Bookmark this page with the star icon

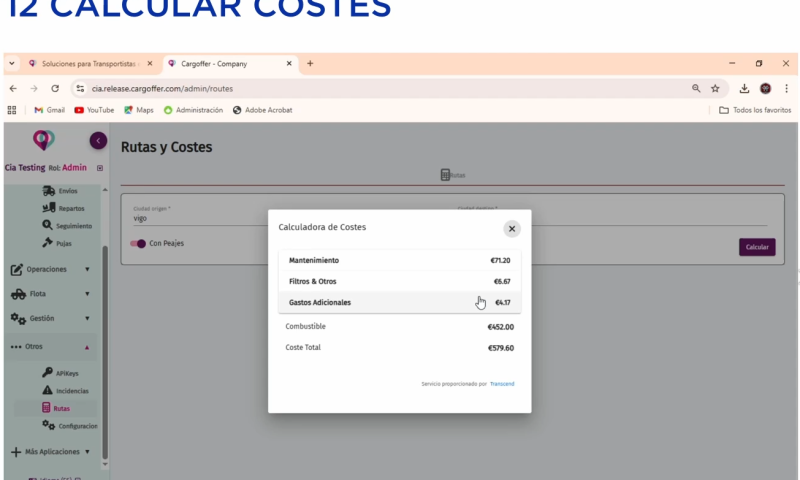(x=715, y=88)
